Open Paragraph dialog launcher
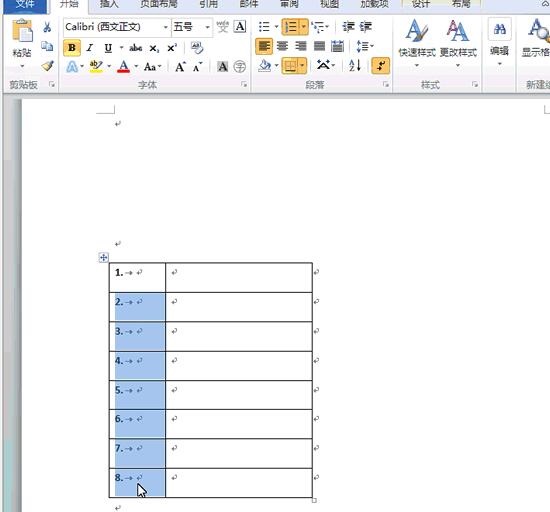This screenshot has width=550, height=512. [x=386, y=85]
